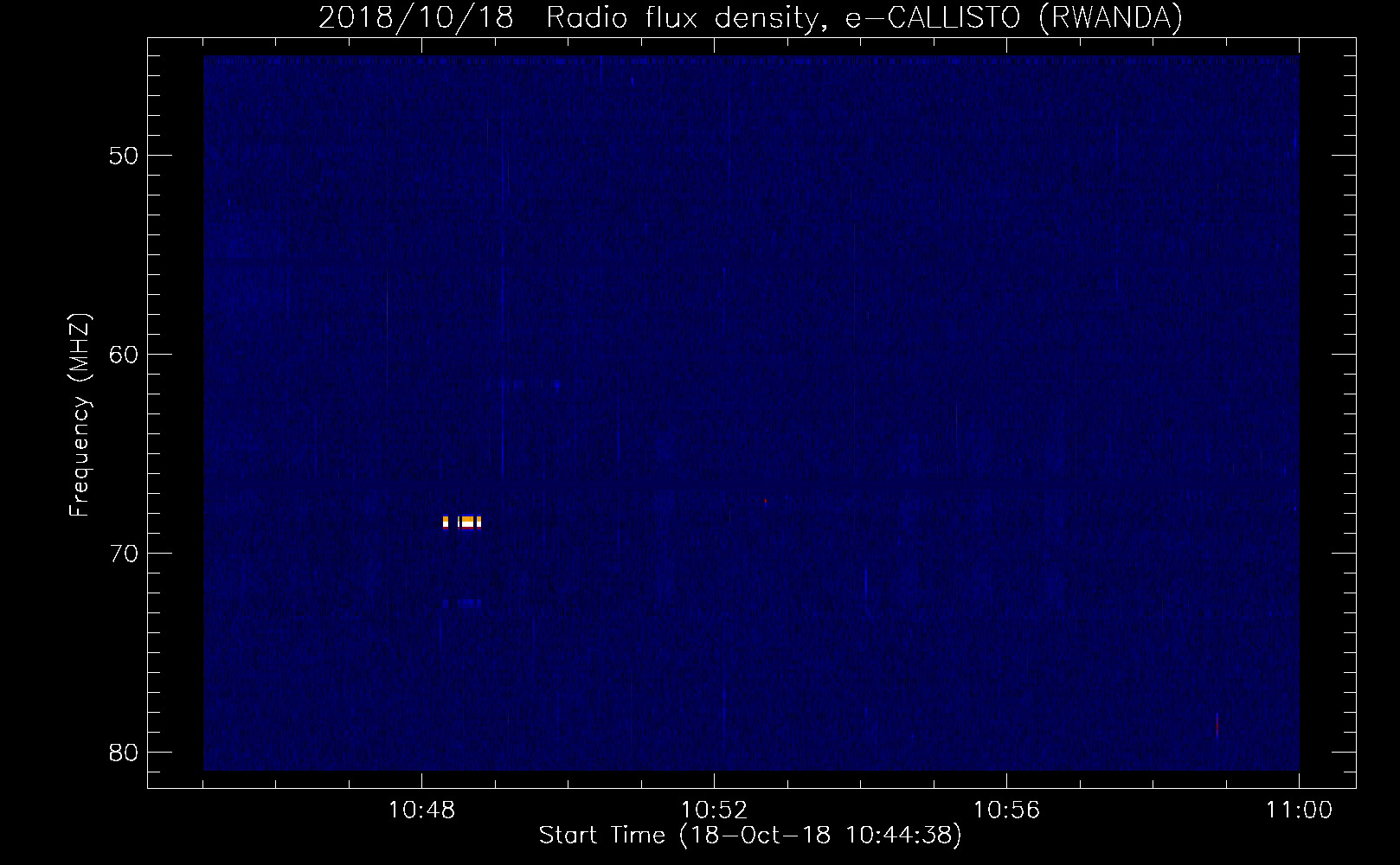1400x865 pixels.
Task: Click the date '2018/10/18' in the title
Action: click(x=416, y=18)
